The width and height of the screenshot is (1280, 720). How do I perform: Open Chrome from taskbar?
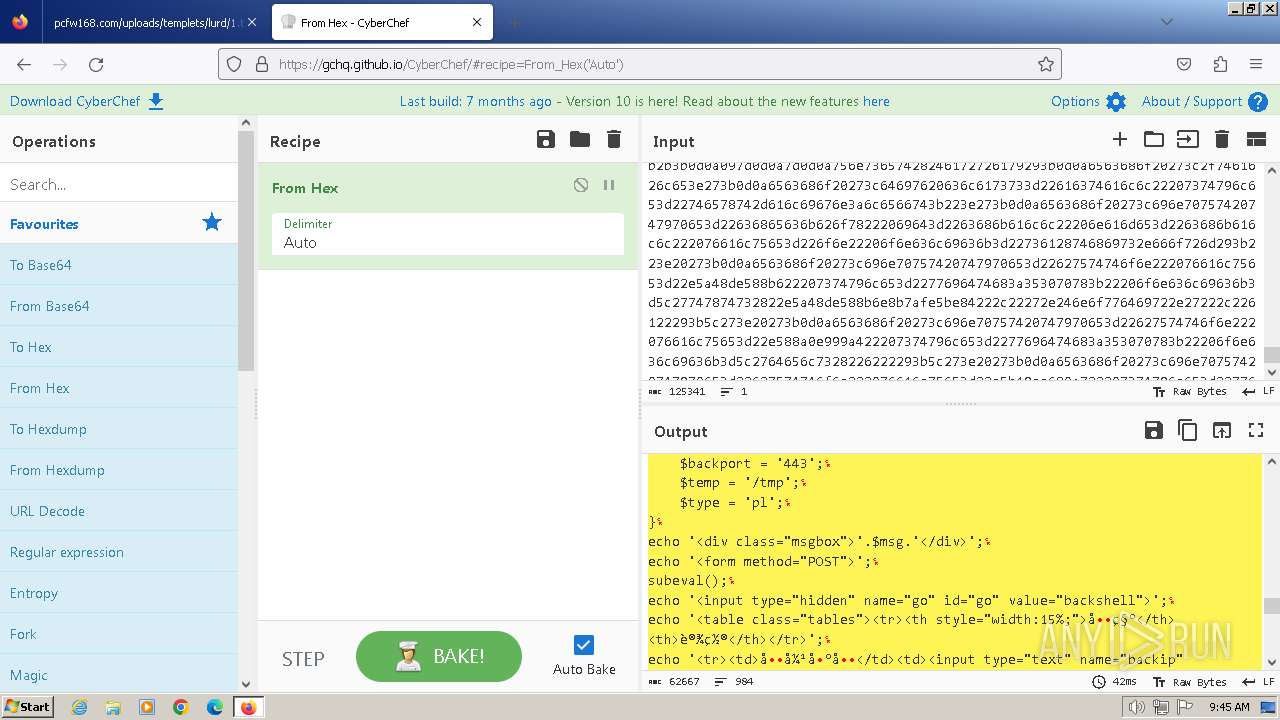tap(180, 707)
